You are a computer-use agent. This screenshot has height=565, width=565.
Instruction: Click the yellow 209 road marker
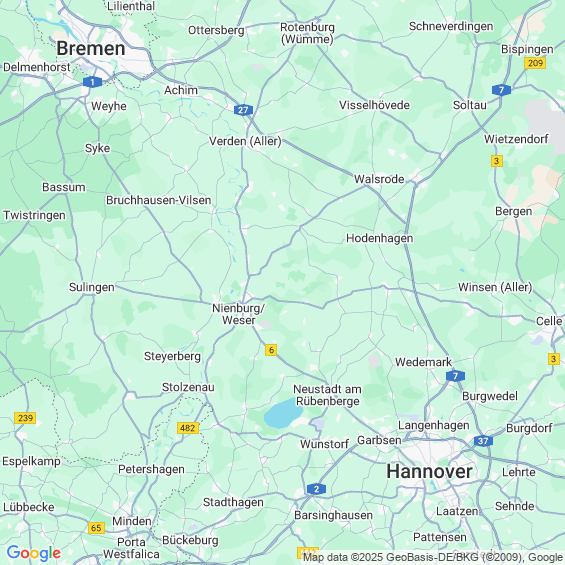535,63
